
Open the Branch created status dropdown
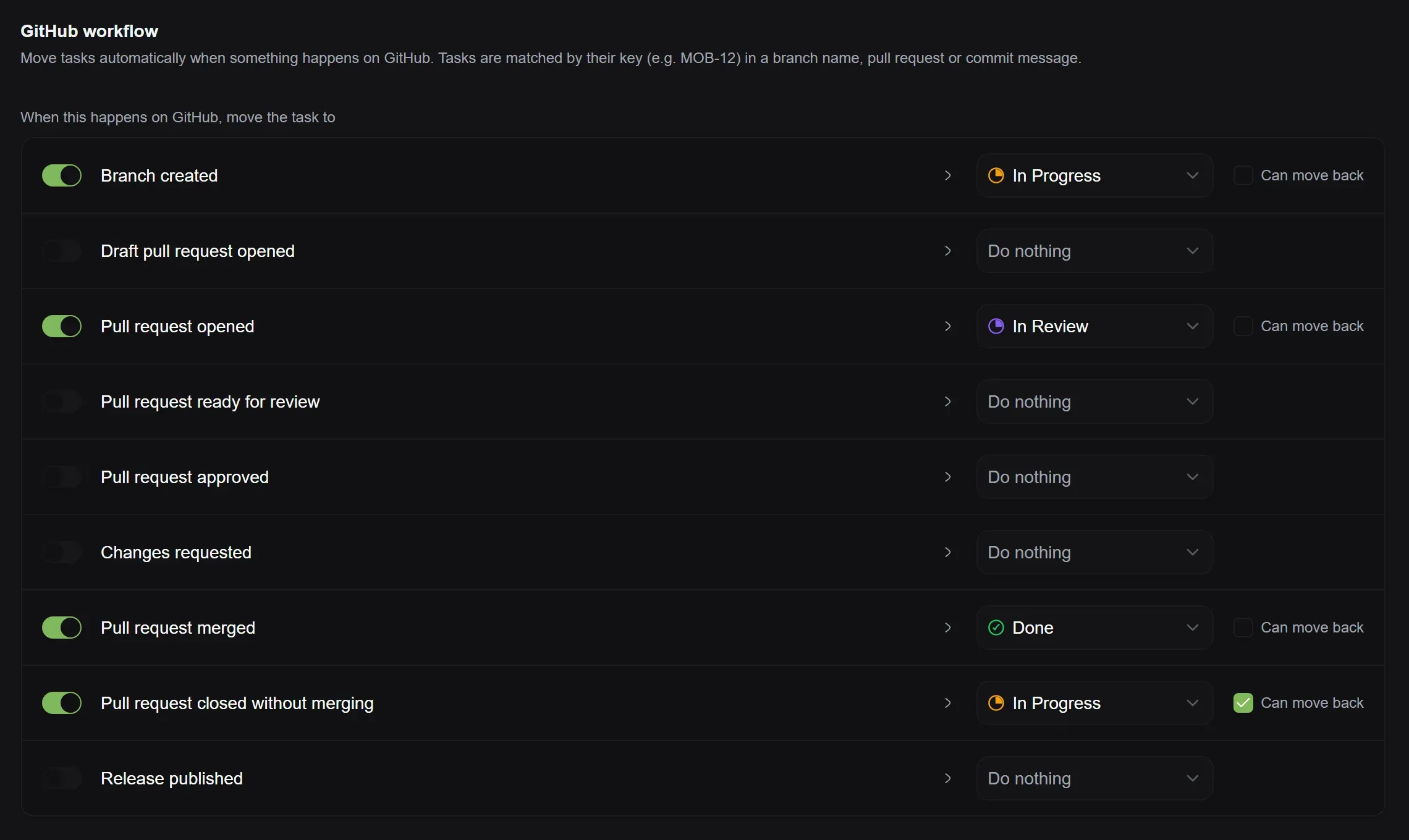click(1094, 175)
